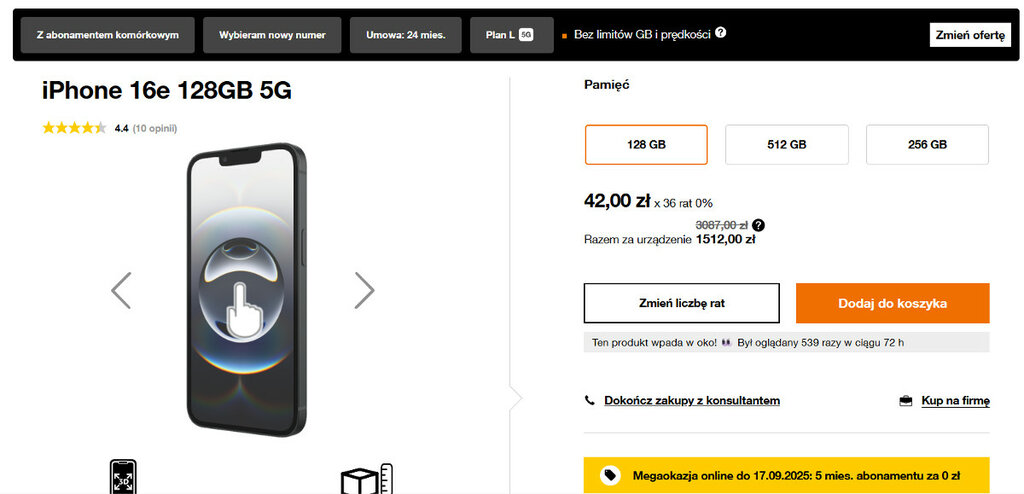Screen dimensions: 1024x494
Task: Click the 3D phone view icon
Action: pos(123,477)
